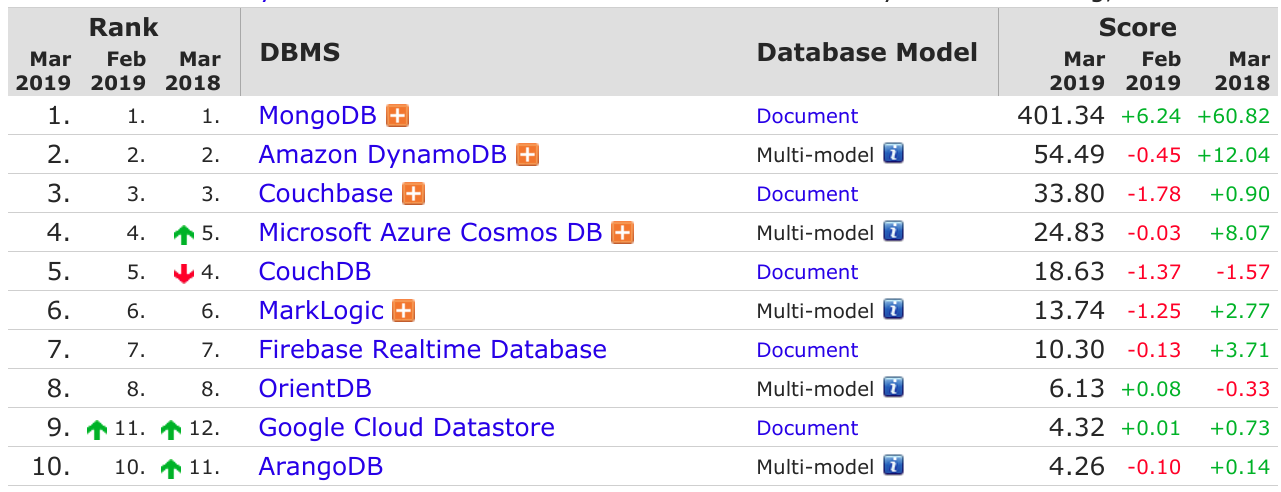Click Document model link in Couchbase row
Viewport: 1281px width, 492px height.
(807, 194)
